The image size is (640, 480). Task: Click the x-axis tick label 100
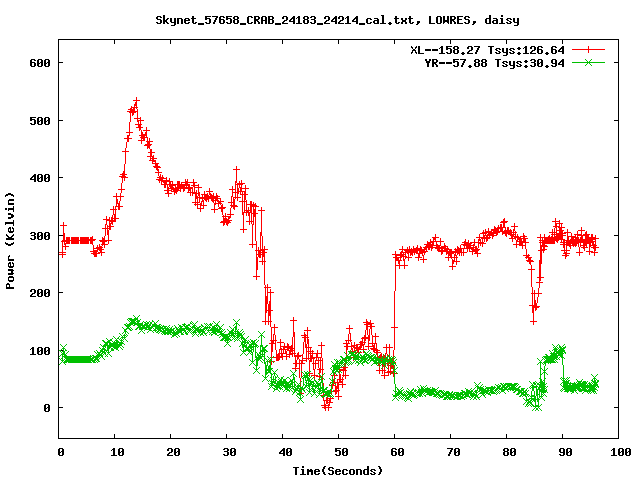click(x=621, y=452)
